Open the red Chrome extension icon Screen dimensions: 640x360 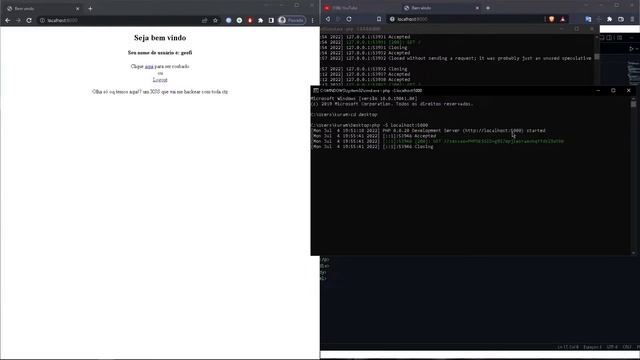250,20
